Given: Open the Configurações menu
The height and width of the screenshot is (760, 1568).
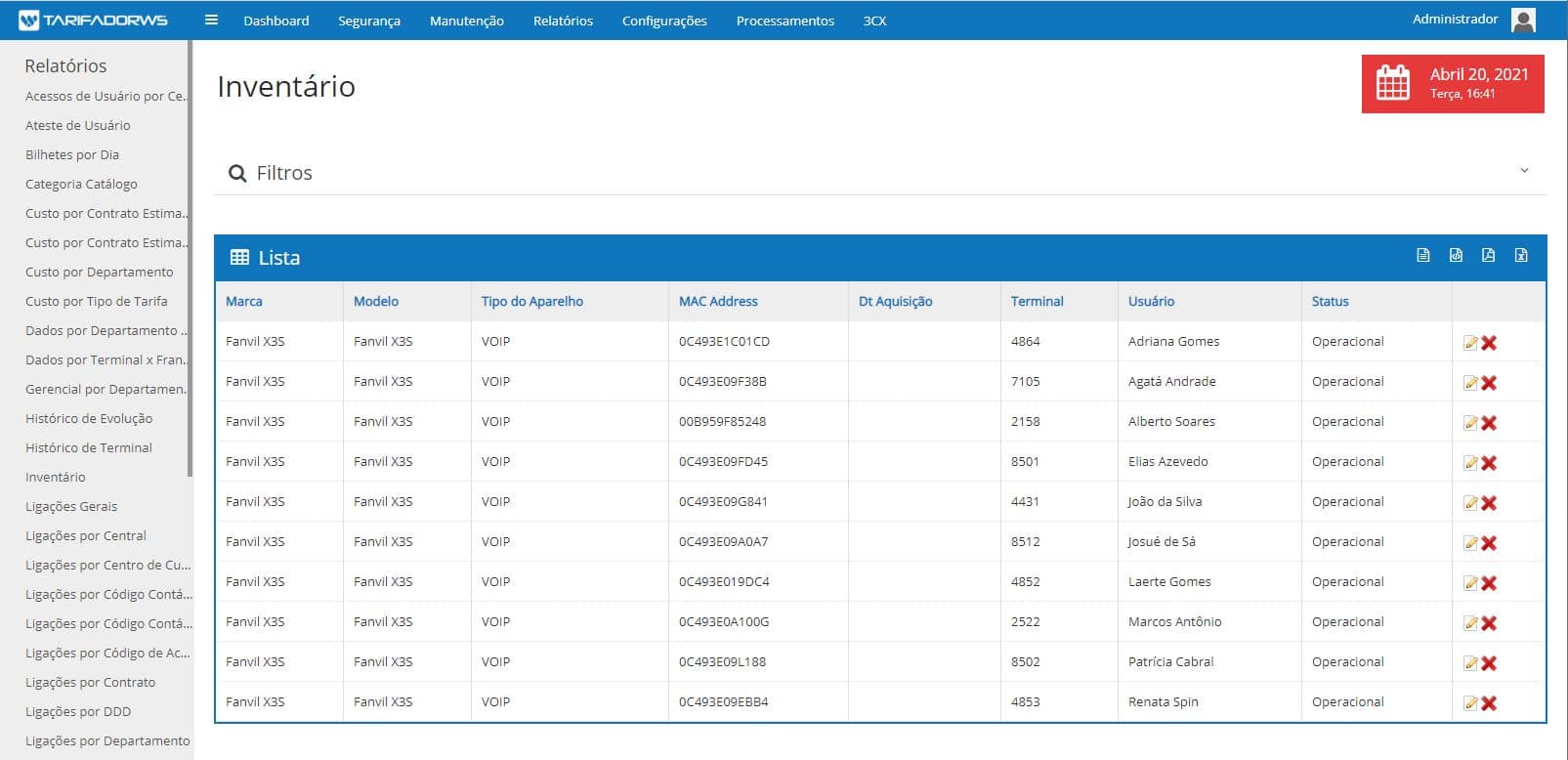Looking at the screenshot, I should [x=664, y=21].
